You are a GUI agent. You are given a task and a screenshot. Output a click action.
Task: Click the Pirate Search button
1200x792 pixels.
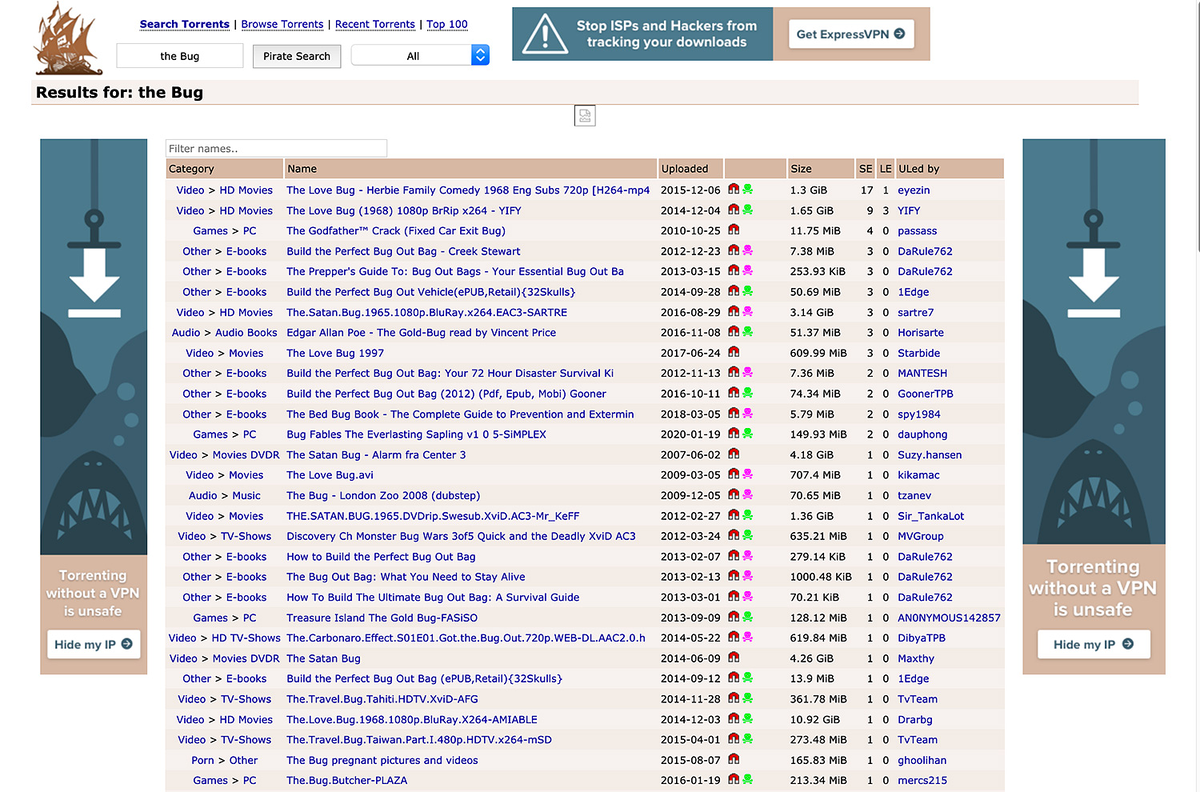(x=297, y=56)
